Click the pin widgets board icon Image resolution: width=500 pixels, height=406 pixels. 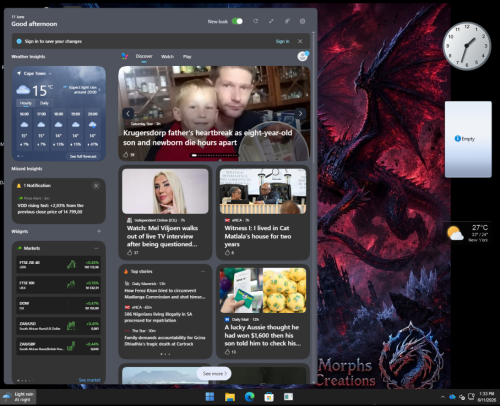[287, 21]
